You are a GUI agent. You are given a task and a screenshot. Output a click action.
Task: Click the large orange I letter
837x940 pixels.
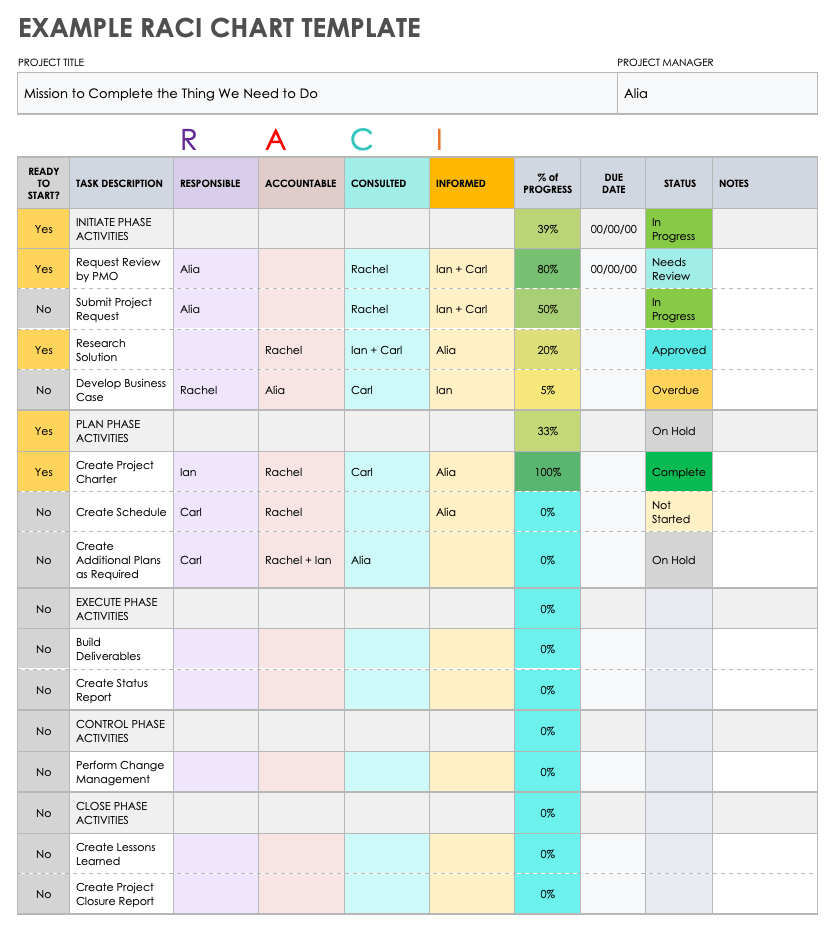438,140
